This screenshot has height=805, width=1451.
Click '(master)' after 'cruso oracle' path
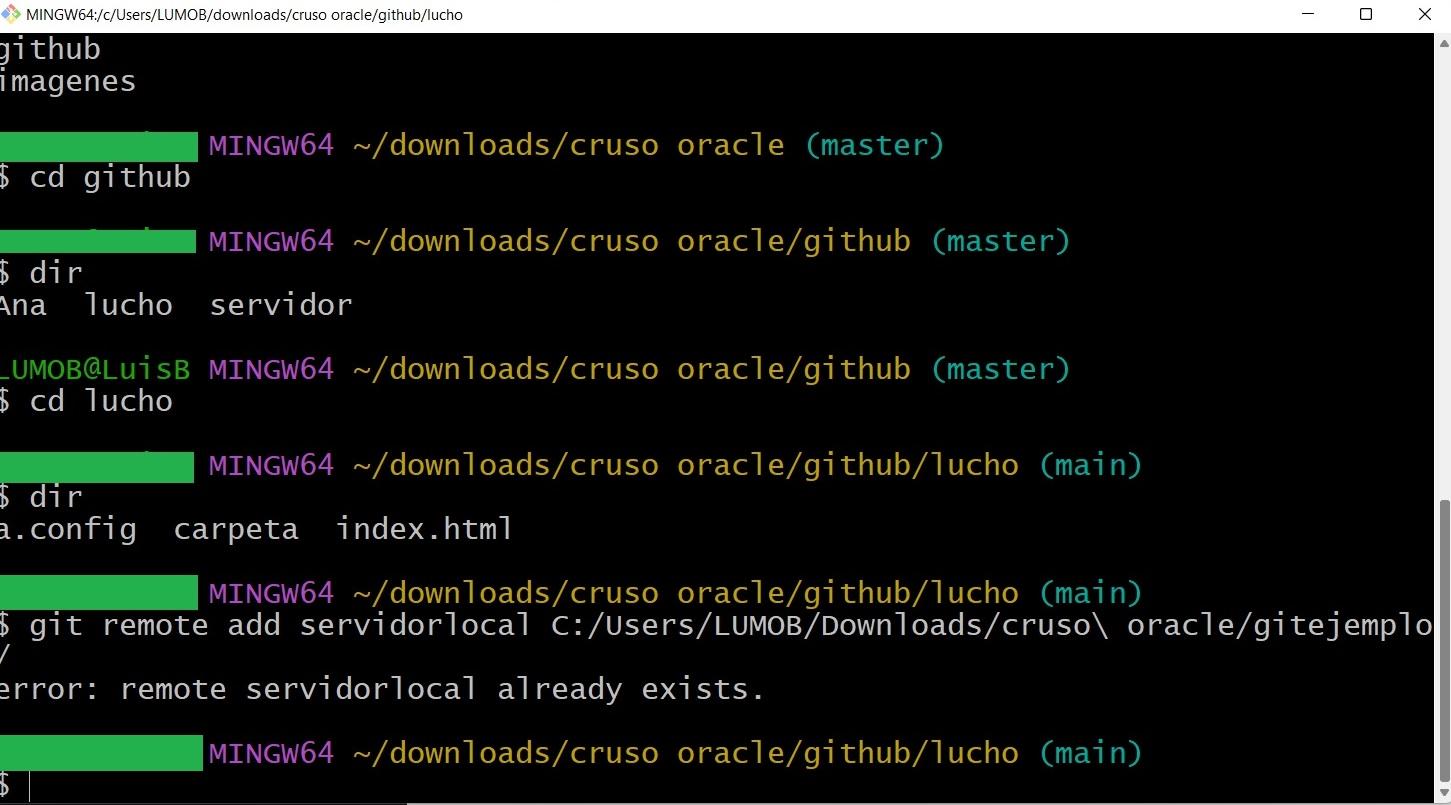point(875,145)
